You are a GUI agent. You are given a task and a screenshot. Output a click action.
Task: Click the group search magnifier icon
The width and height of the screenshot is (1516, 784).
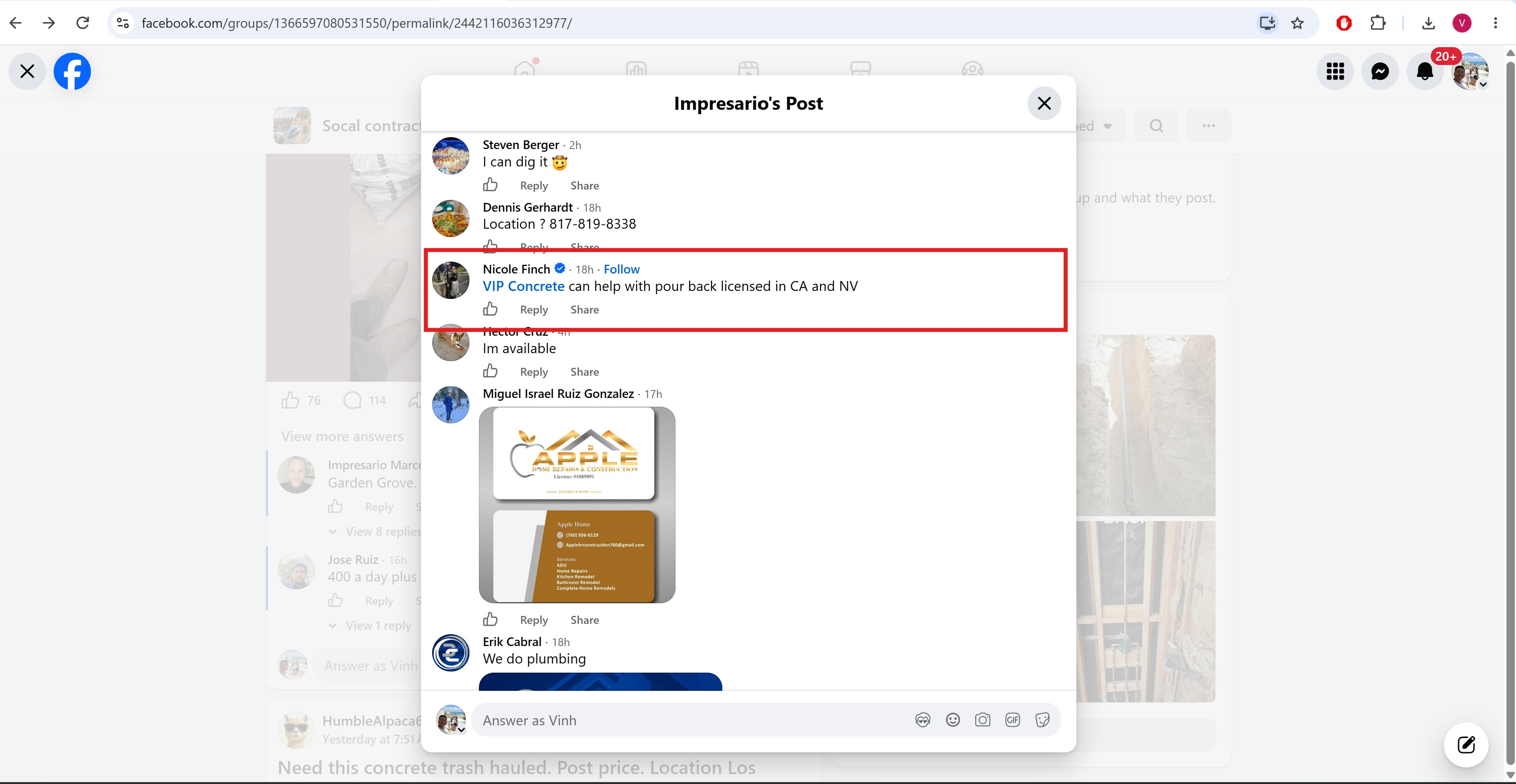coord(1156,125)
